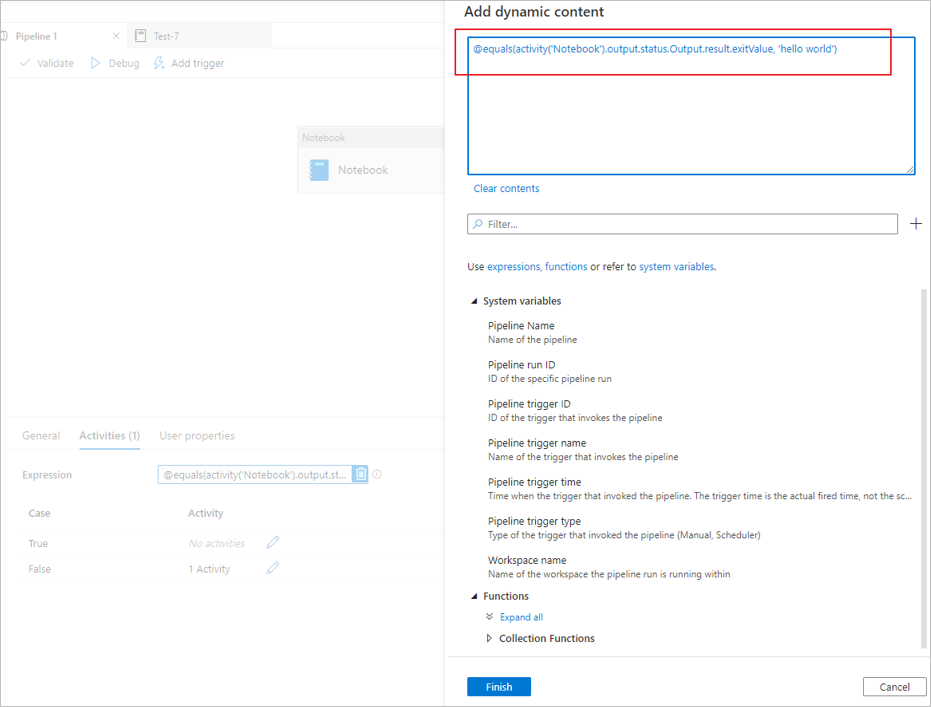Click the Validate icon in the pipeline toolbar
Viewport: 931px width, 707px height.
26,62
